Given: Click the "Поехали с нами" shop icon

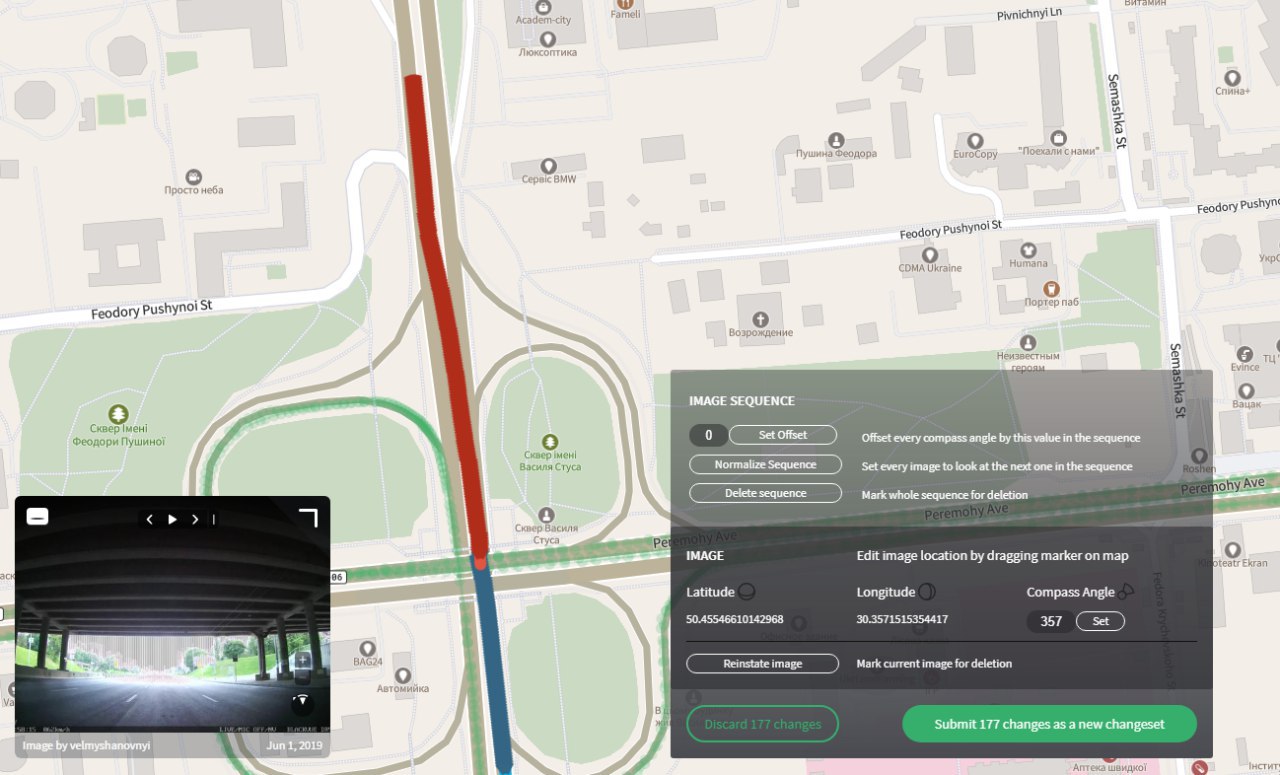Looking at the screenshot, I should coord(1058,136).
